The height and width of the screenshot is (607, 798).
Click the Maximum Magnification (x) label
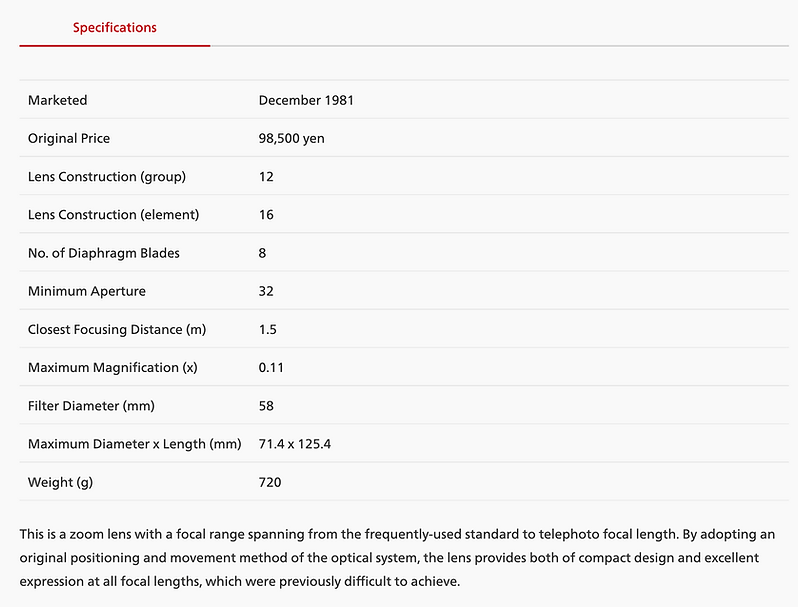pyautogui.click(x=113, y=367)
